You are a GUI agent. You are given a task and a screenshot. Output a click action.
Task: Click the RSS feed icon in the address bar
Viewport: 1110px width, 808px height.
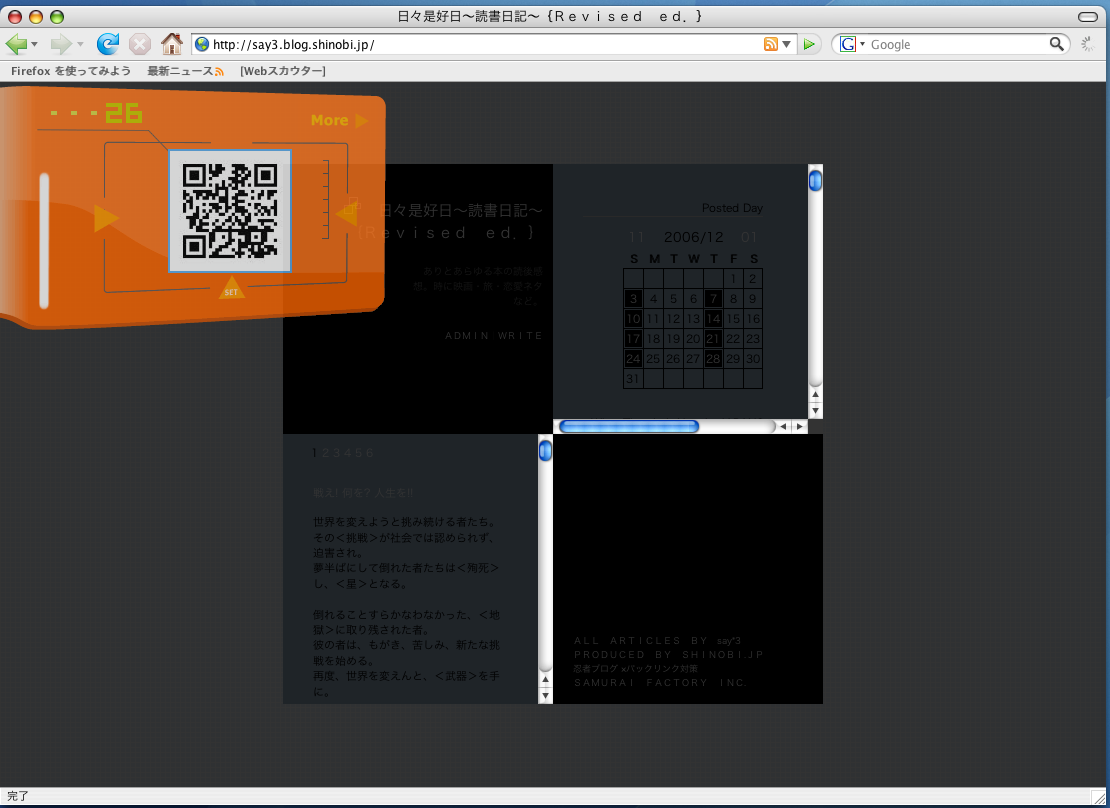(771, 44)
